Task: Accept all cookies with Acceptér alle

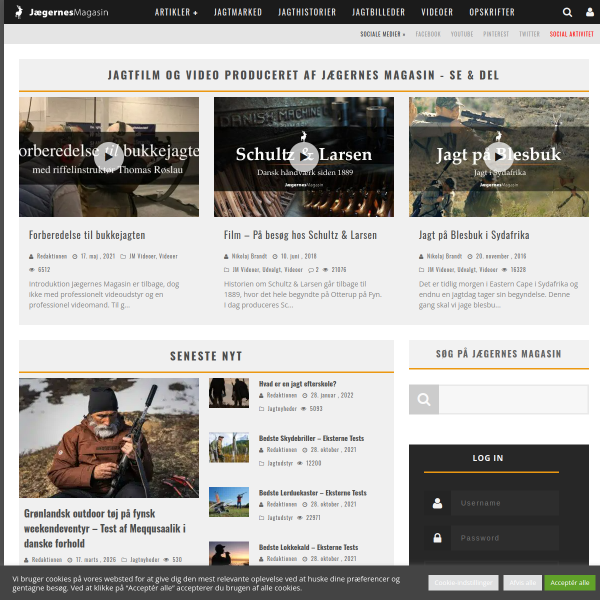Action: (569, 582)
